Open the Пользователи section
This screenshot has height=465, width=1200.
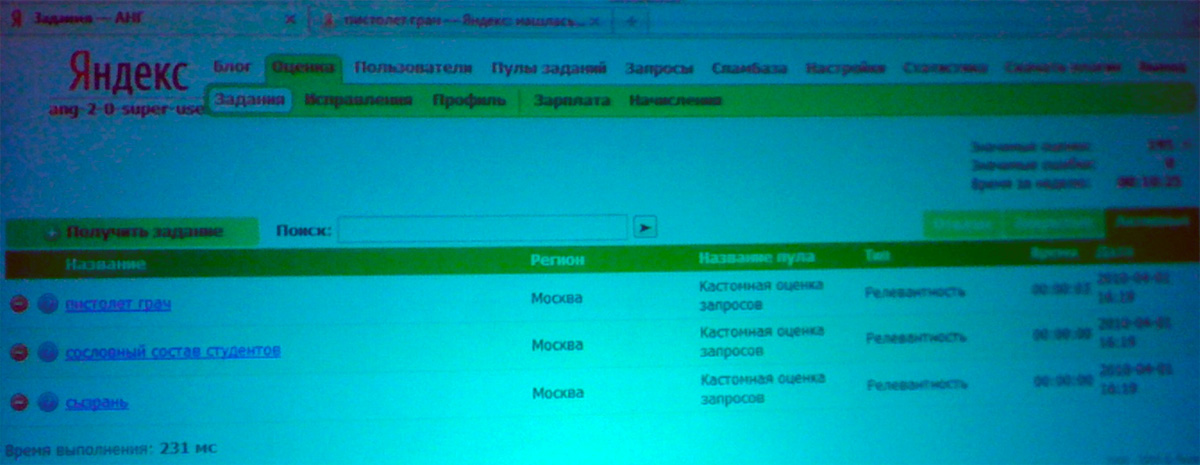click(x=412, y=68)
